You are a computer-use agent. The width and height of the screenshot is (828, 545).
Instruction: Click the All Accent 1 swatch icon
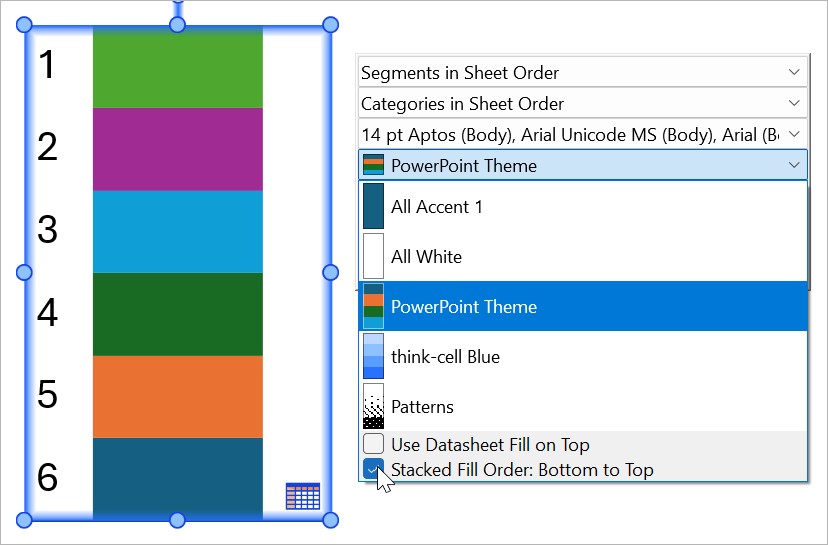373,207
